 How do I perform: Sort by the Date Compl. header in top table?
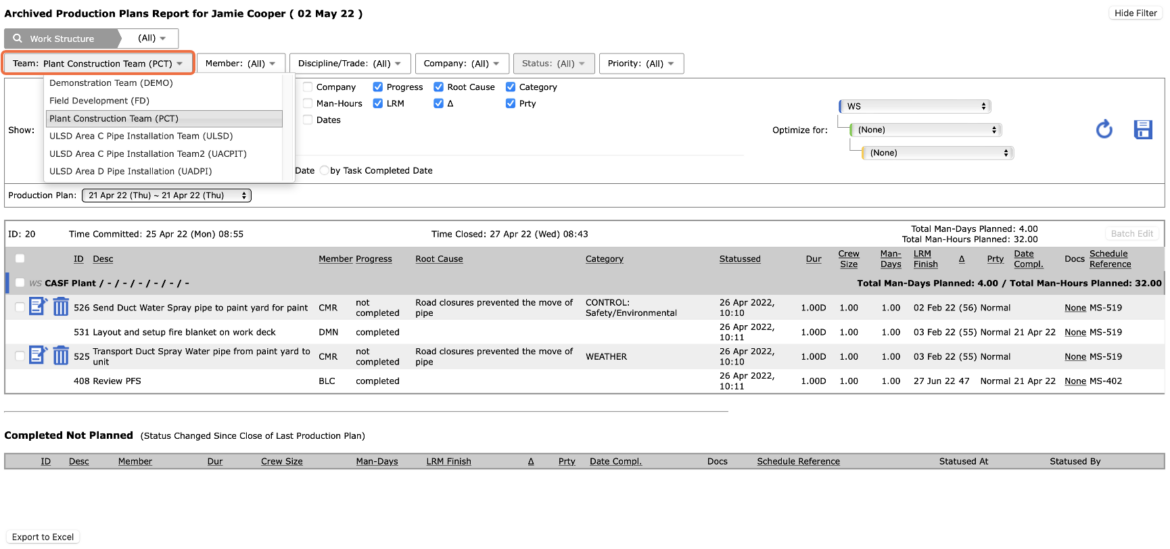1028,259
